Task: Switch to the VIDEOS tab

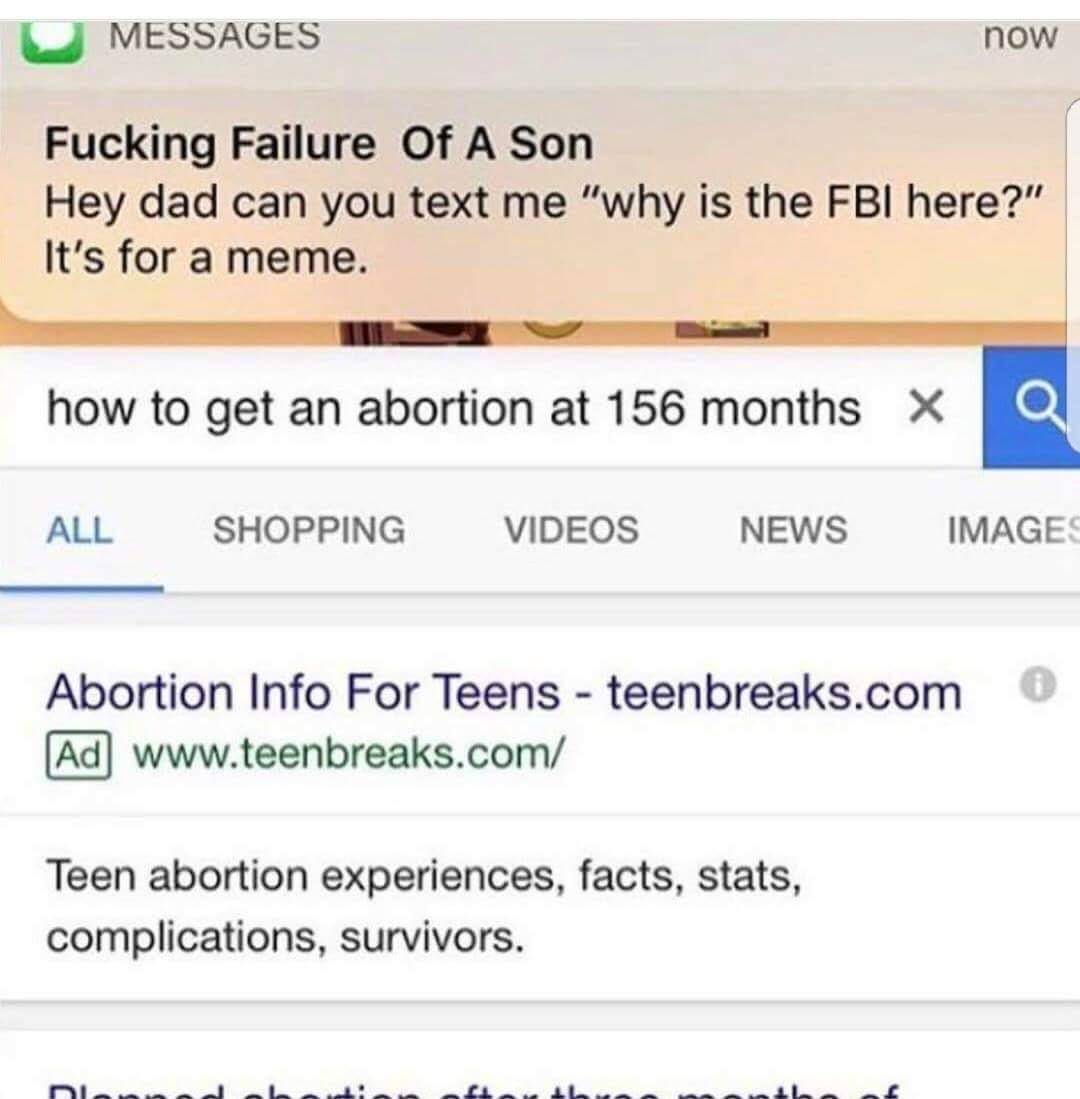Action: [x=571, y=530]
